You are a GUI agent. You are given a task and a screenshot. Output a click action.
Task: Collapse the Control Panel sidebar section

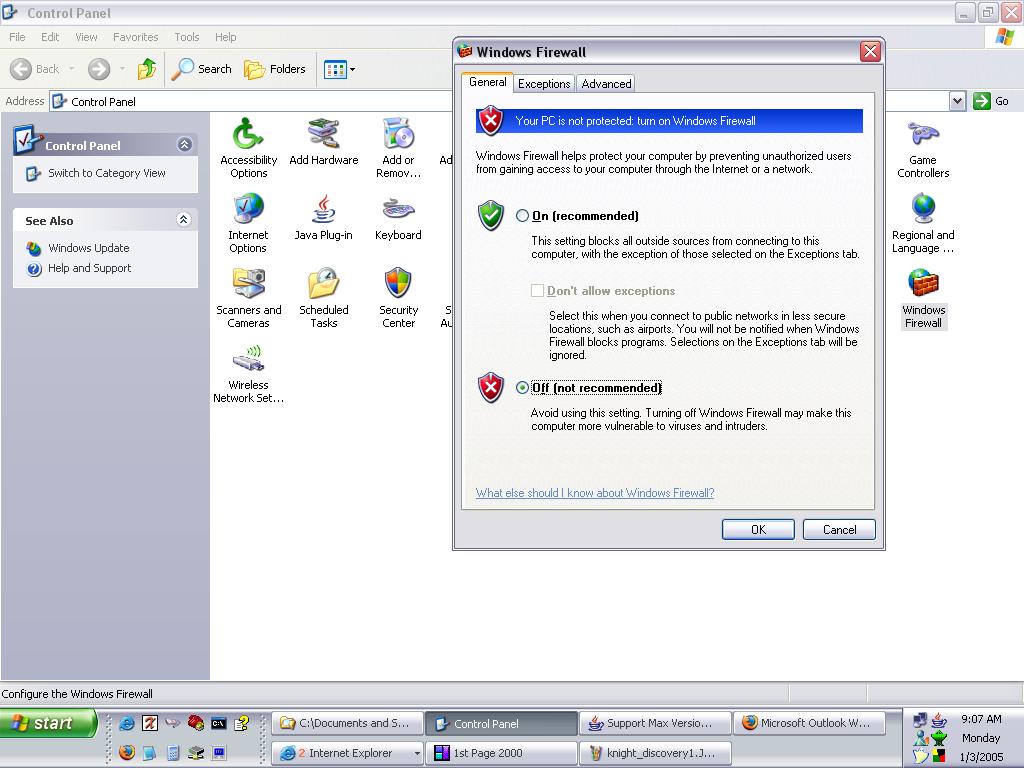[x=184, y=145]
